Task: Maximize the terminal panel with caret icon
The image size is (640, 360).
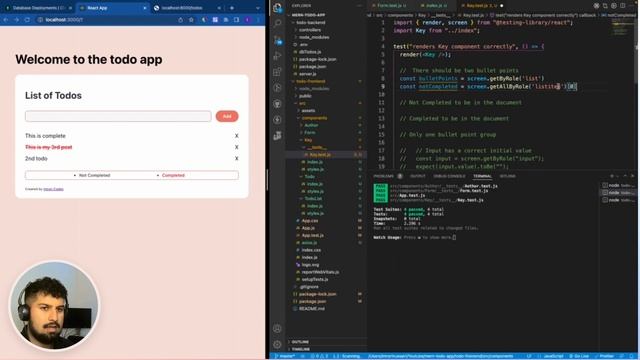Action: click(625, 176)
